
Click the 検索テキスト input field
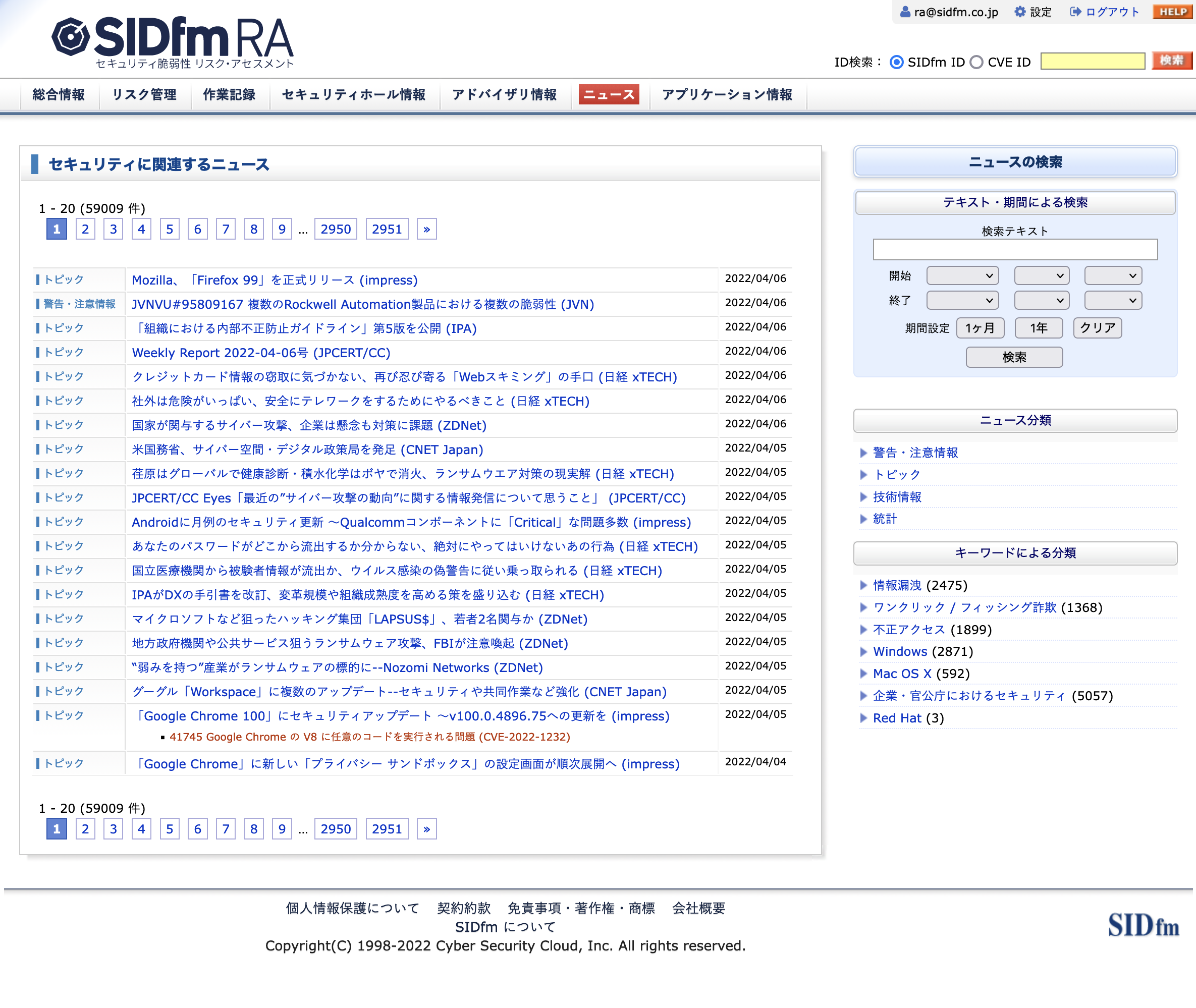click(x=1015, y=250)
